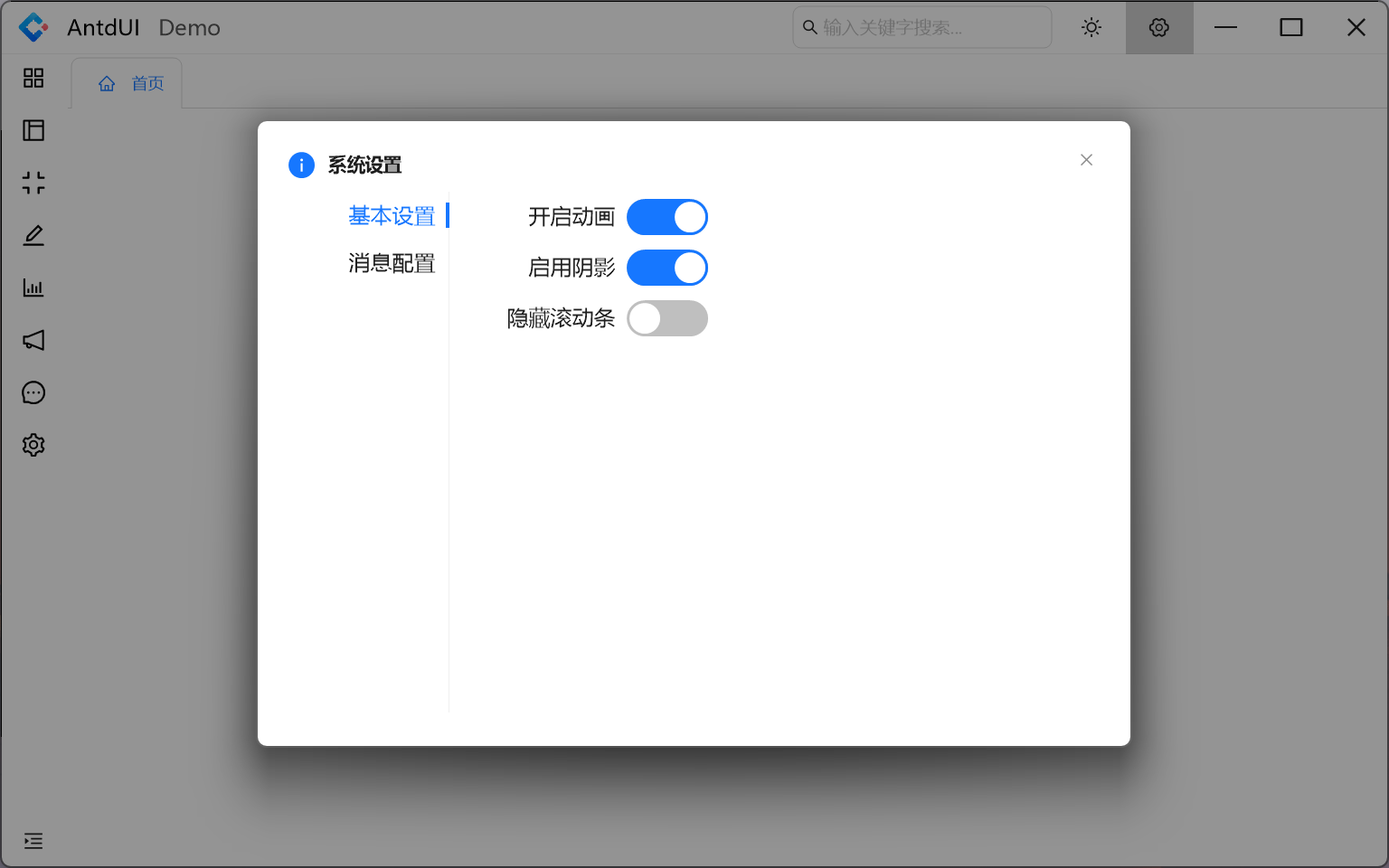The height and width of the screenshot is (868, 1389).
Task: Click the keyword search input field
Action: [x=921, y=27]
